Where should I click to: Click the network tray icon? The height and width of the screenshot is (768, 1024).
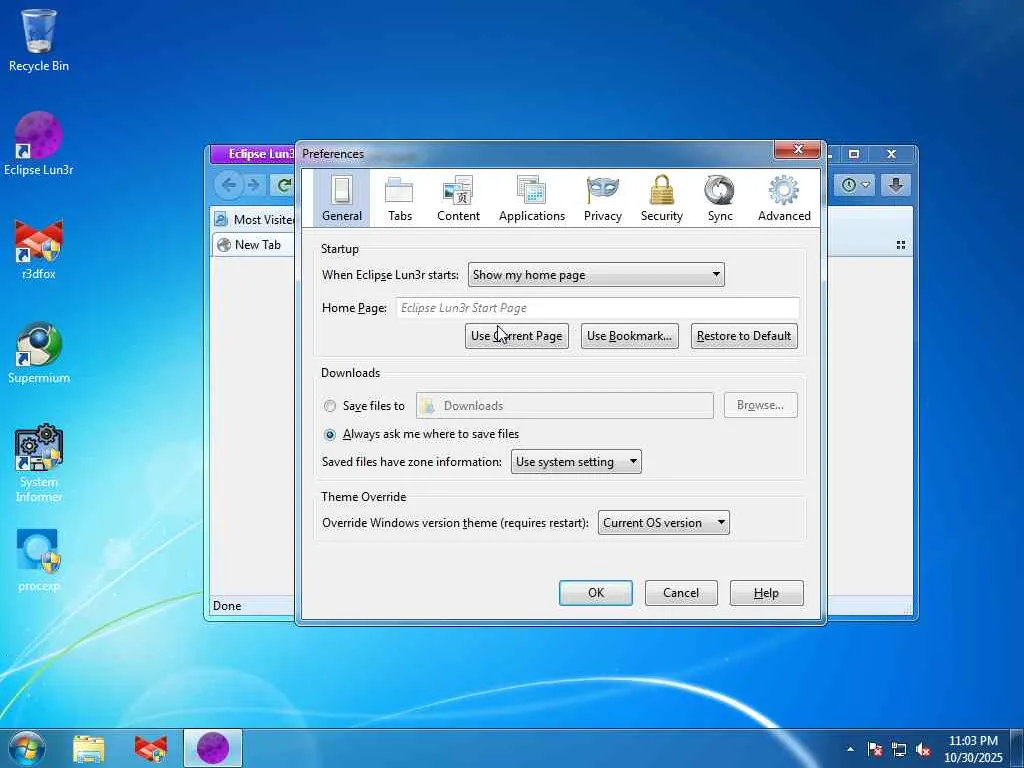click(x=899, y=749)
